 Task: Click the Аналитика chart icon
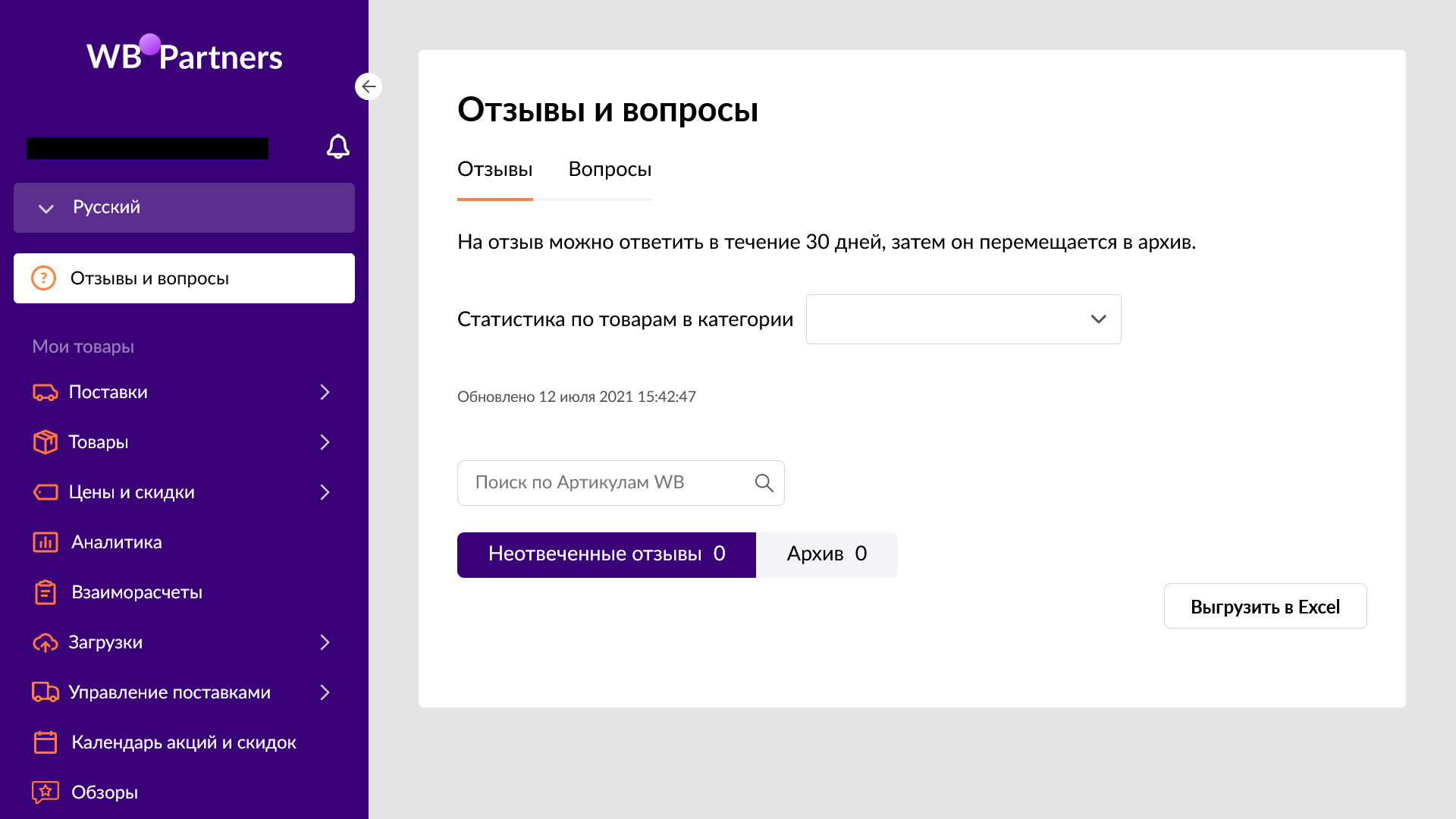click(x=45, y=542)
